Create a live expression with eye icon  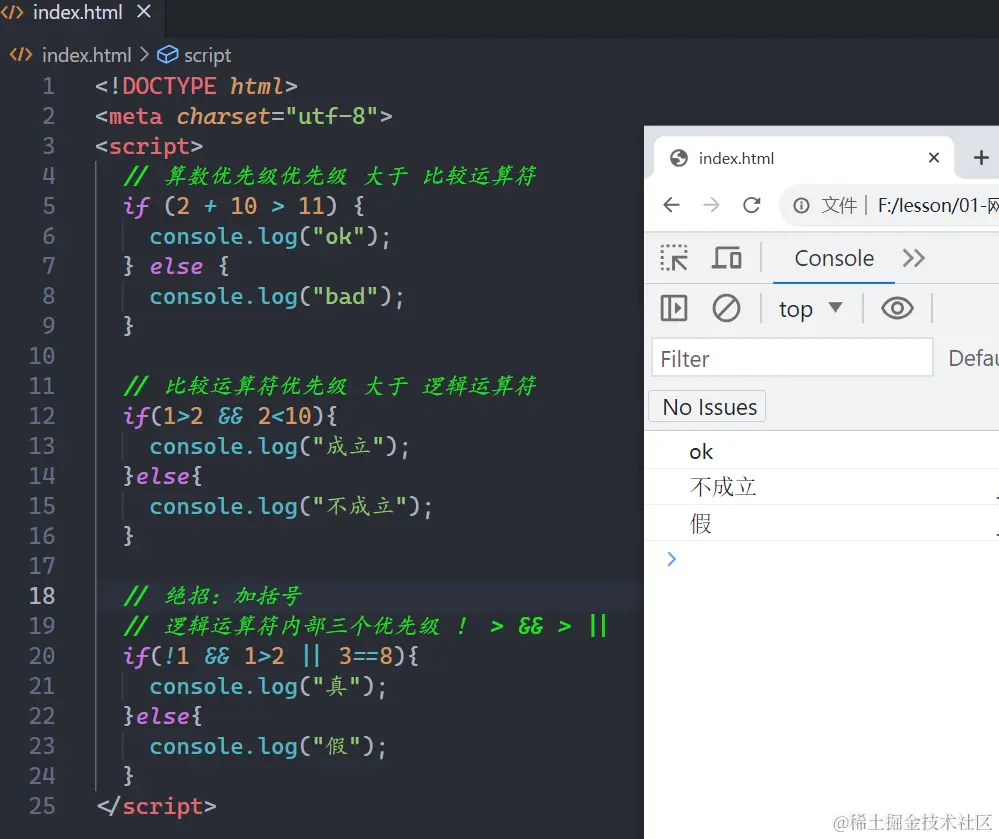[x=897, y=308]
